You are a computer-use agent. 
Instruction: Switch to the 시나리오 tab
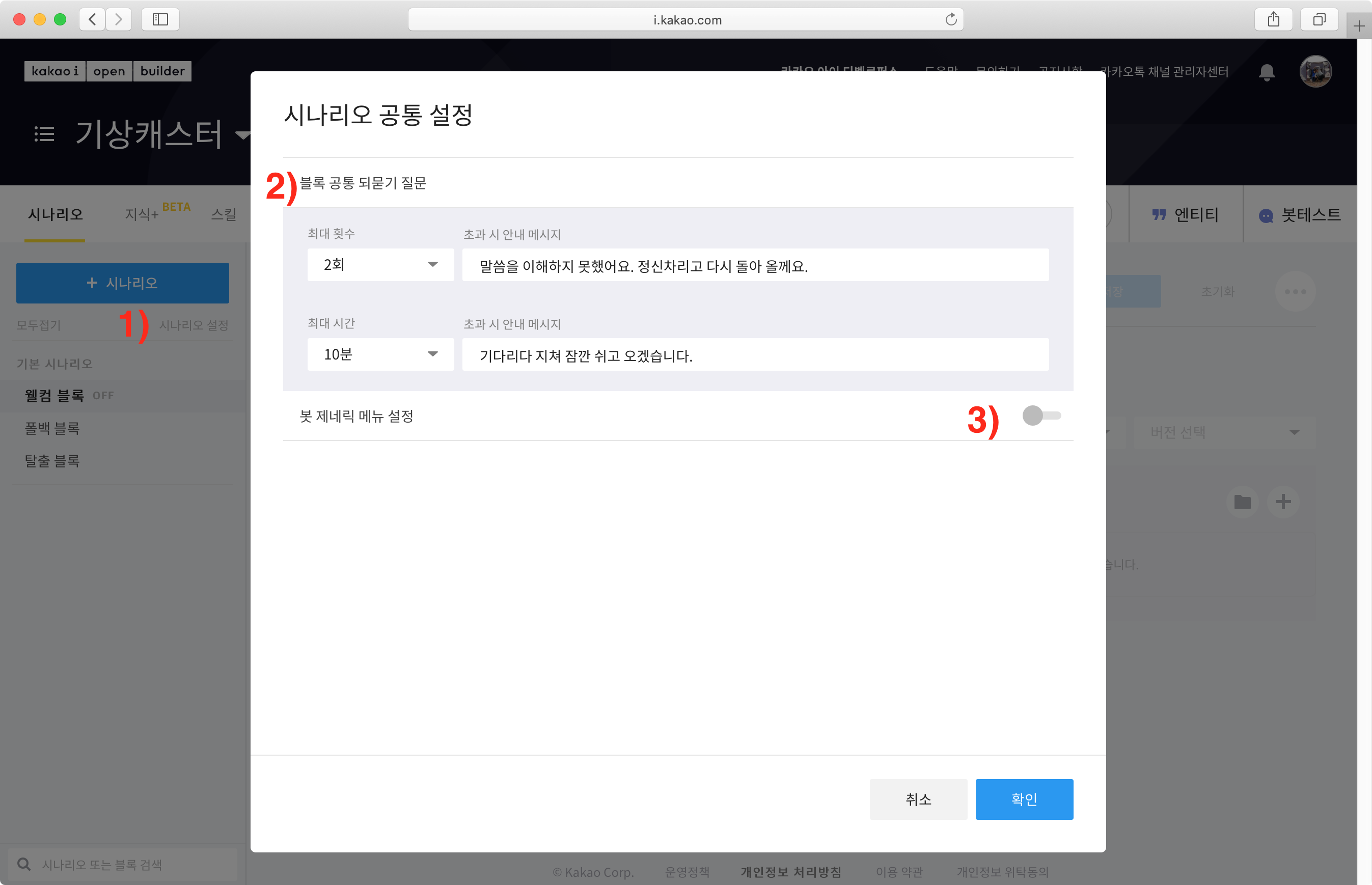(55, 215)
